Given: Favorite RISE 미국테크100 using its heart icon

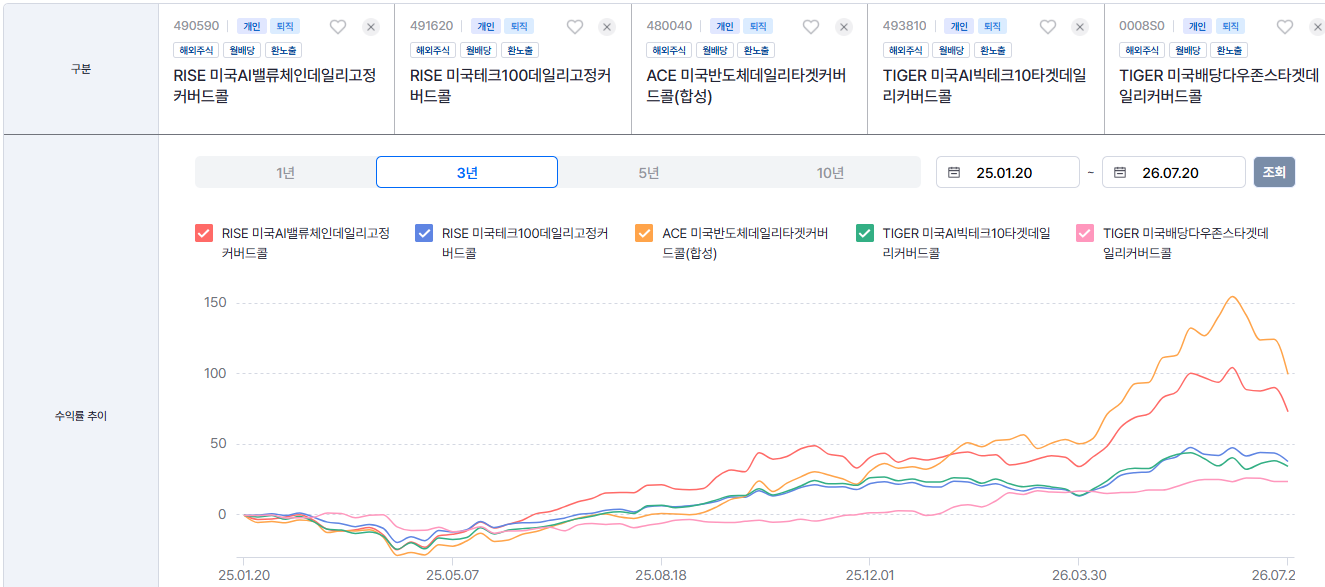Looking at the screenshot, I should pyautogui.click(x=574, y=27).
